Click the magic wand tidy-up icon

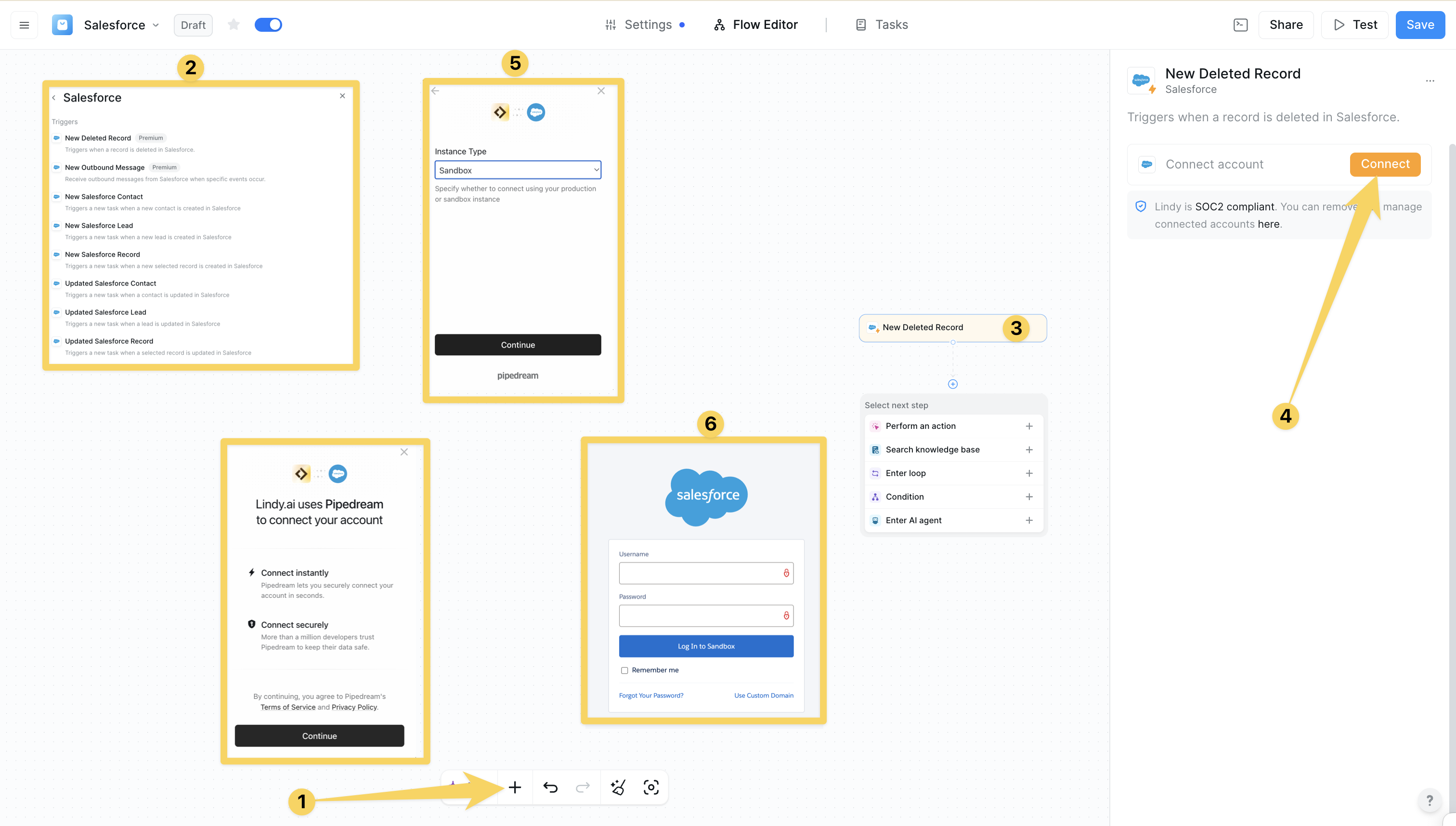point(617,787)
